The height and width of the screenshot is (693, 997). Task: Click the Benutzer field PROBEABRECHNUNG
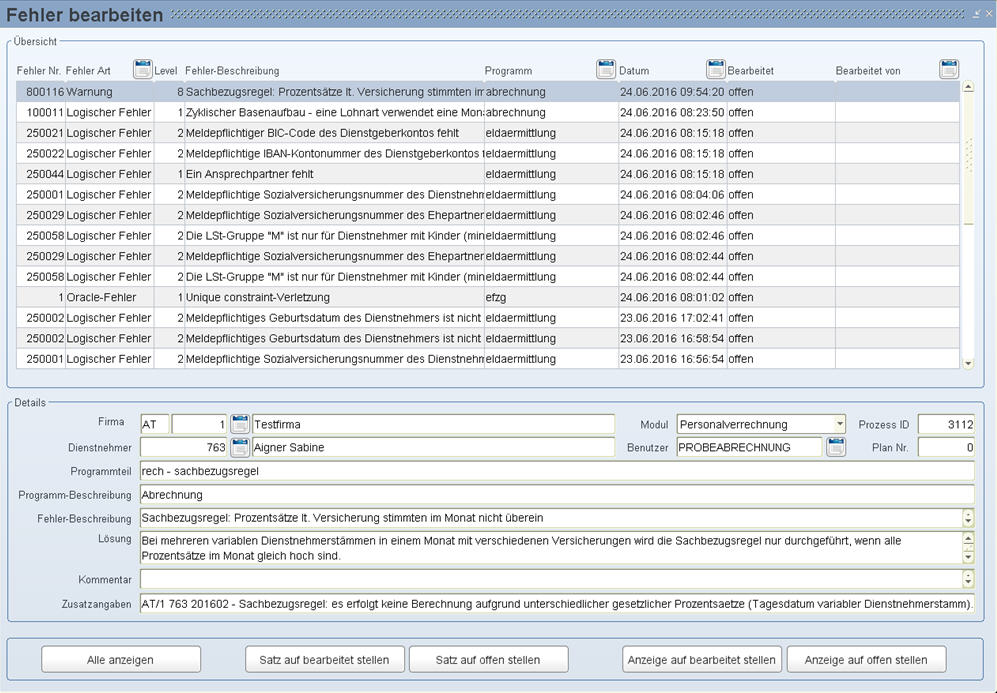click(x=749, y=448)
